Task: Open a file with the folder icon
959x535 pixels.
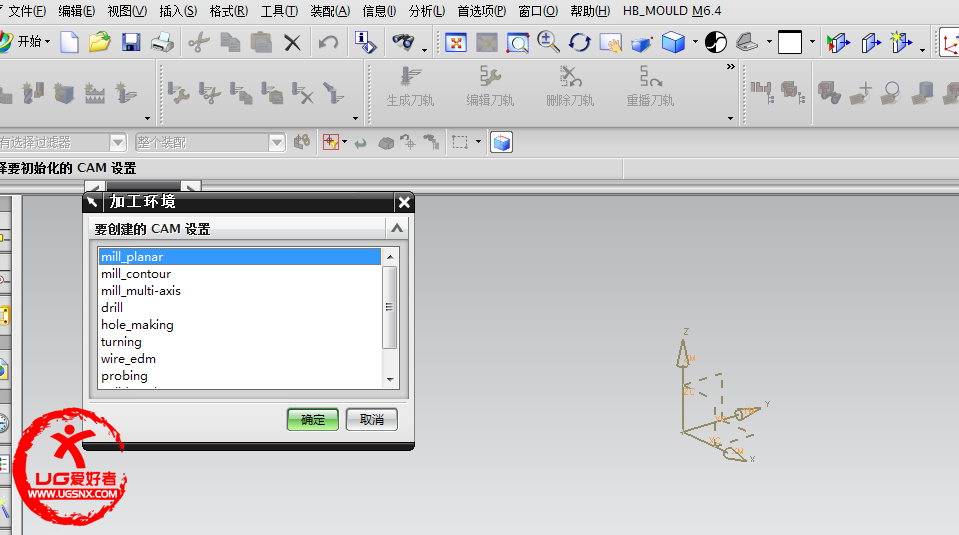Action: tap(99, 42)
